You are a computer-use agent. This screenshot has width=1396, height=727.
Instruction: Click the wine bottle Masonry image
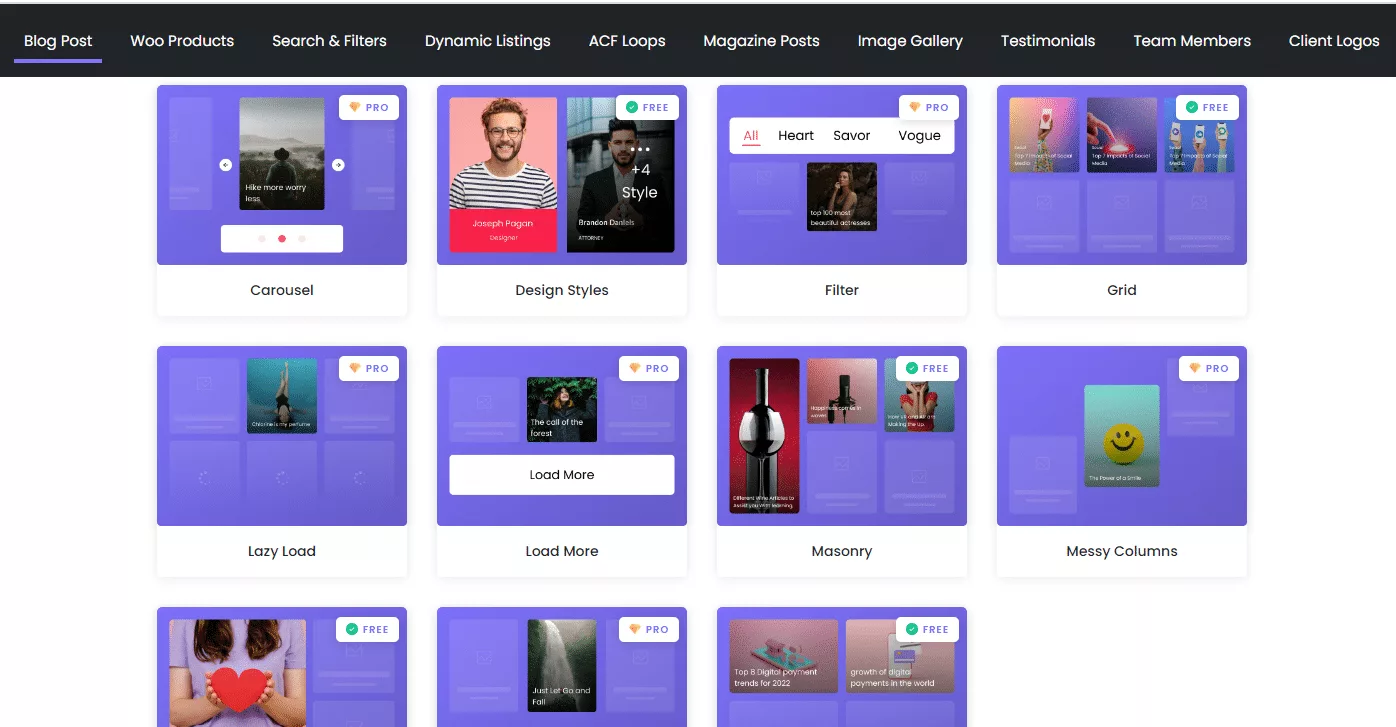(x=764, y=435)
